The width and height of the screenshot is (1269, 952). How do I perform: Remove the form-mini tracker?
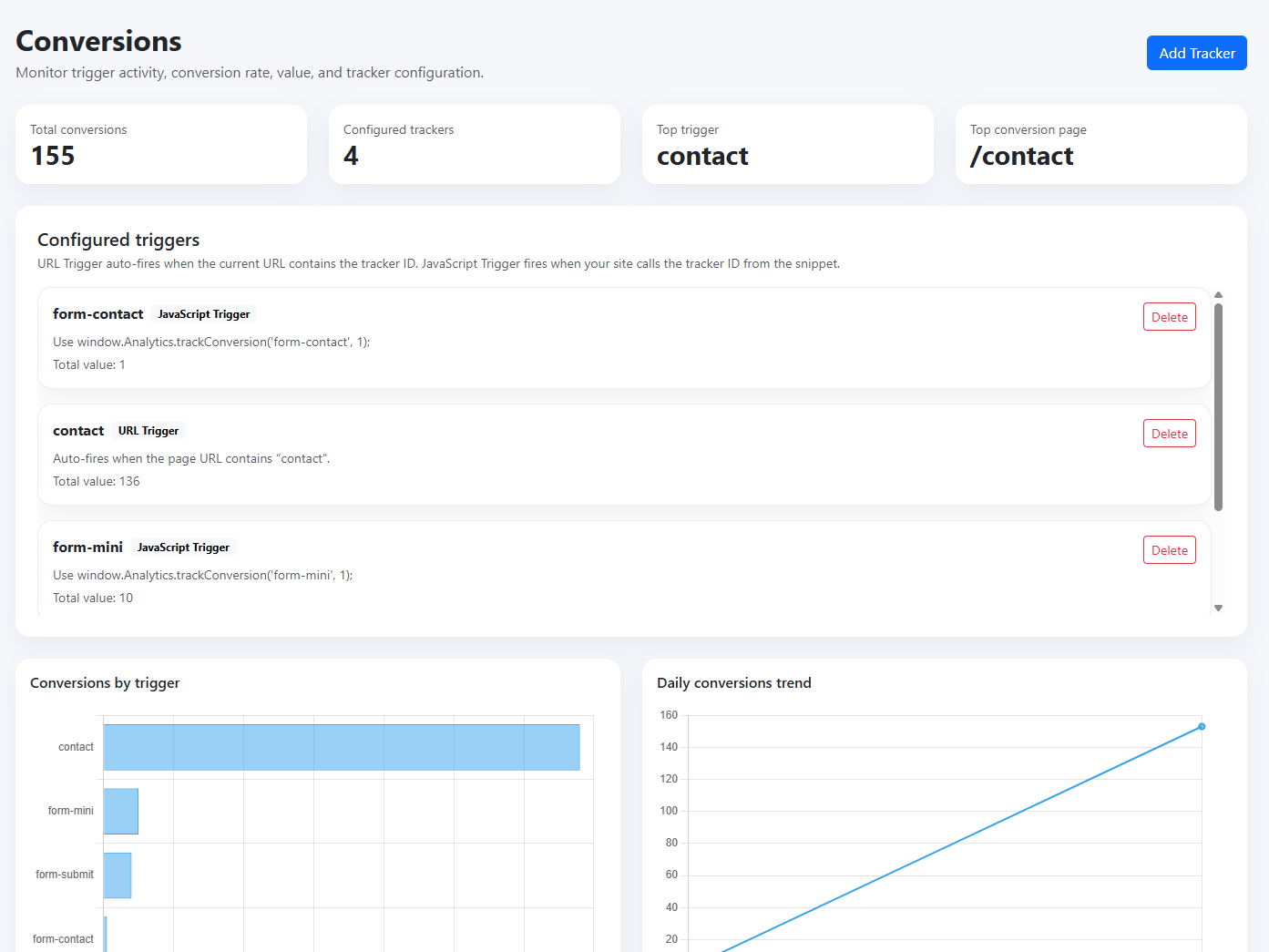pos(1169,550)
